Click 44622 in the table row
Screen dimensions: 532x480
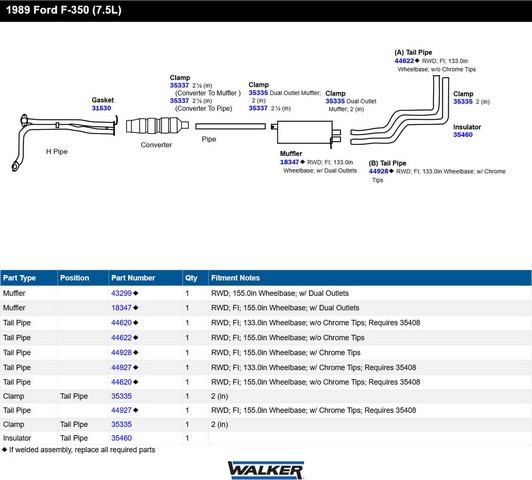pos(121,338)
